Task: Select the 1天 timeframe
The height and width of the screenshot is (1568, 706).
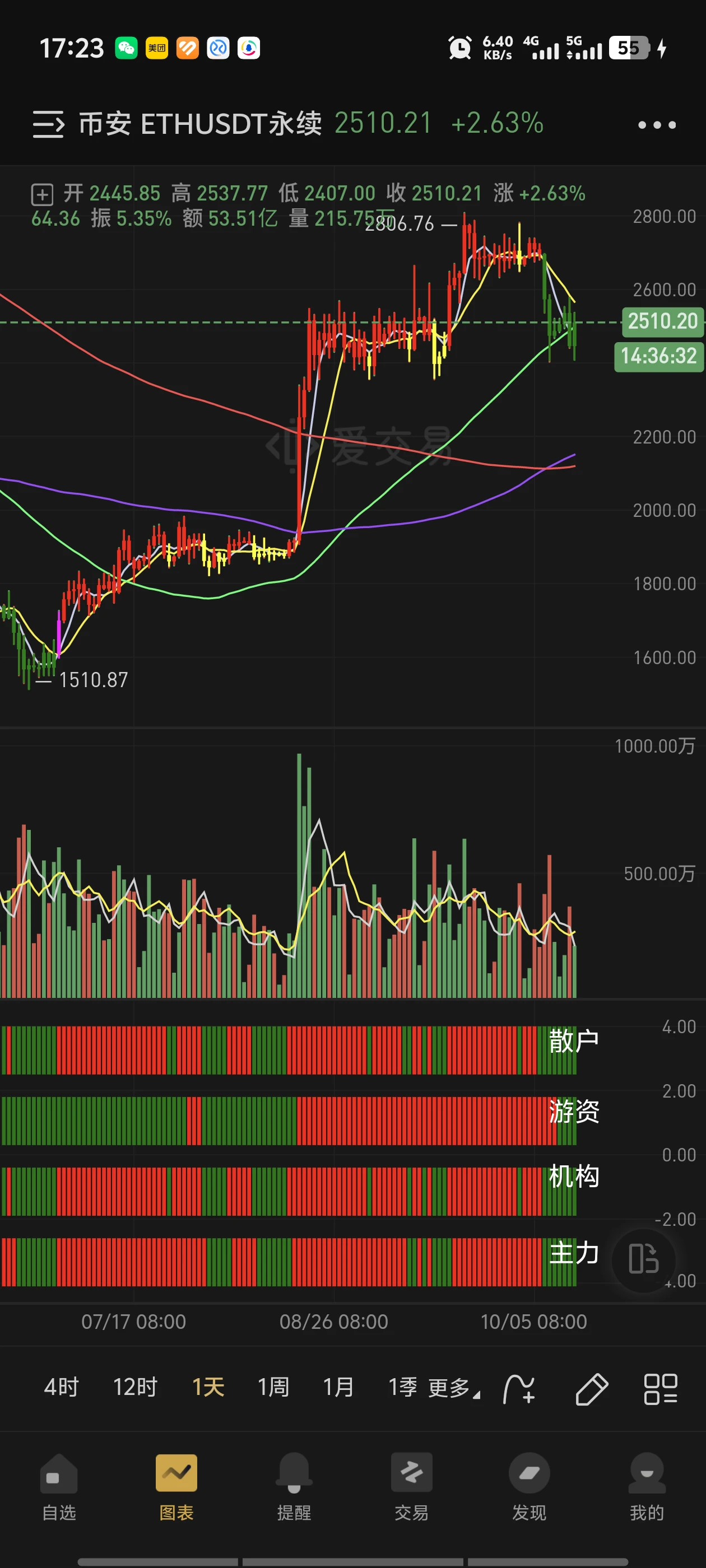Action: point(208,1387)
